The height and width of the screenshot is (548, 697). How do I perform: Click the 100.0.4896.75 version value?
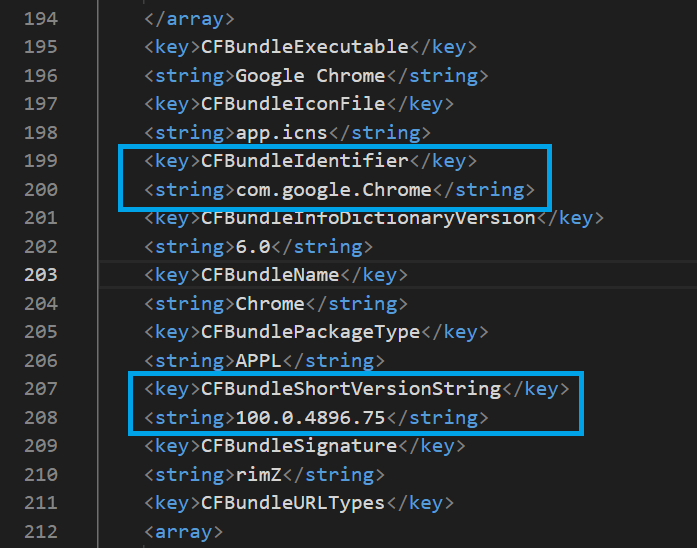(310, 417)
